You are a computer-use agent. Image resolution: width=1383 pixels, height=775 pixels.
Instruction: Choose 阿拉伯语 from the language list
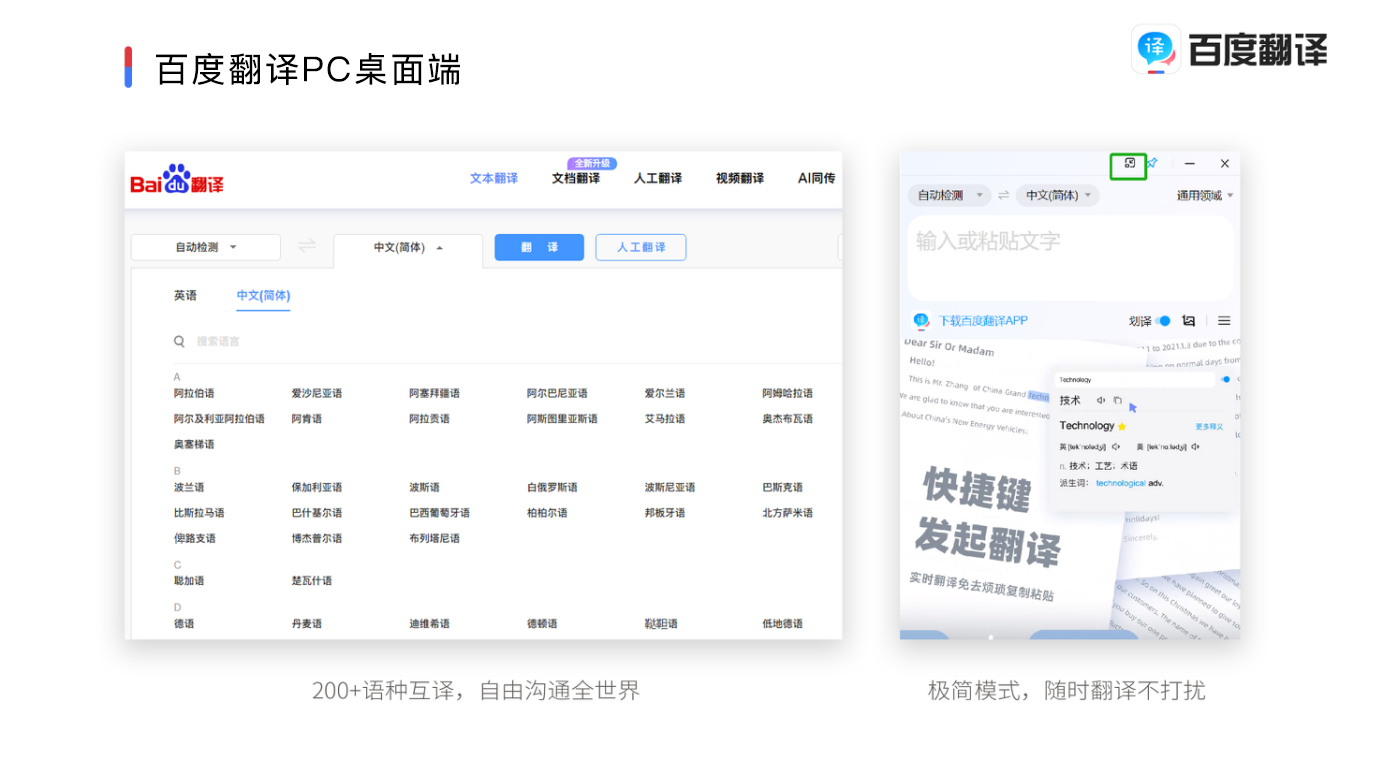click(194, 393)
